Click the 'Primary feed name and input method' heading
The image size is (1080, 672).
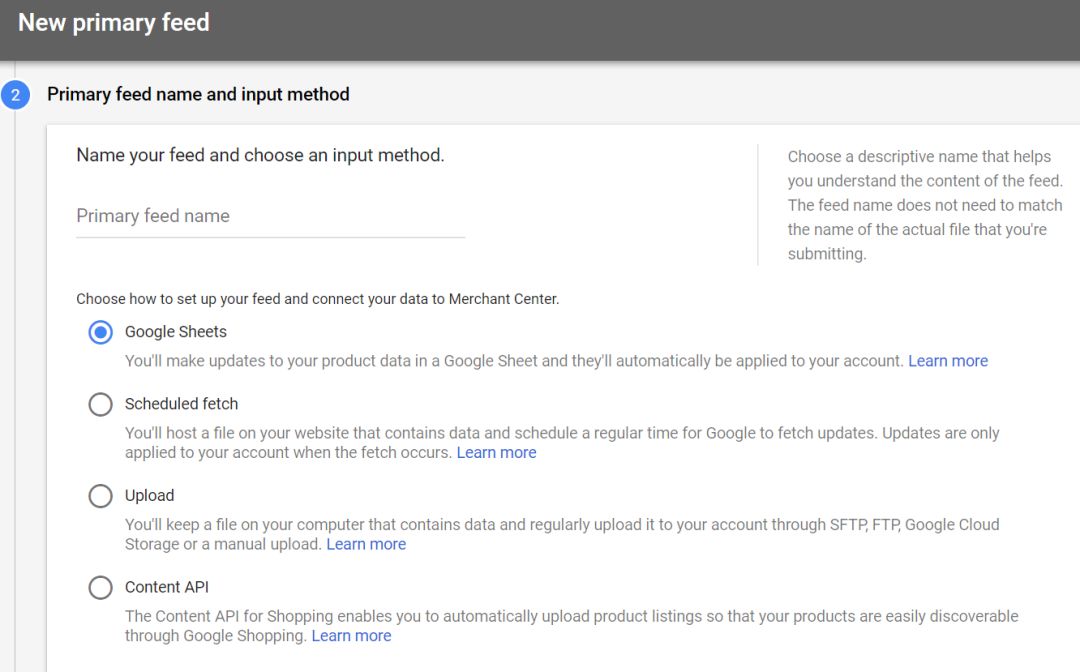(x=198, y=95)
